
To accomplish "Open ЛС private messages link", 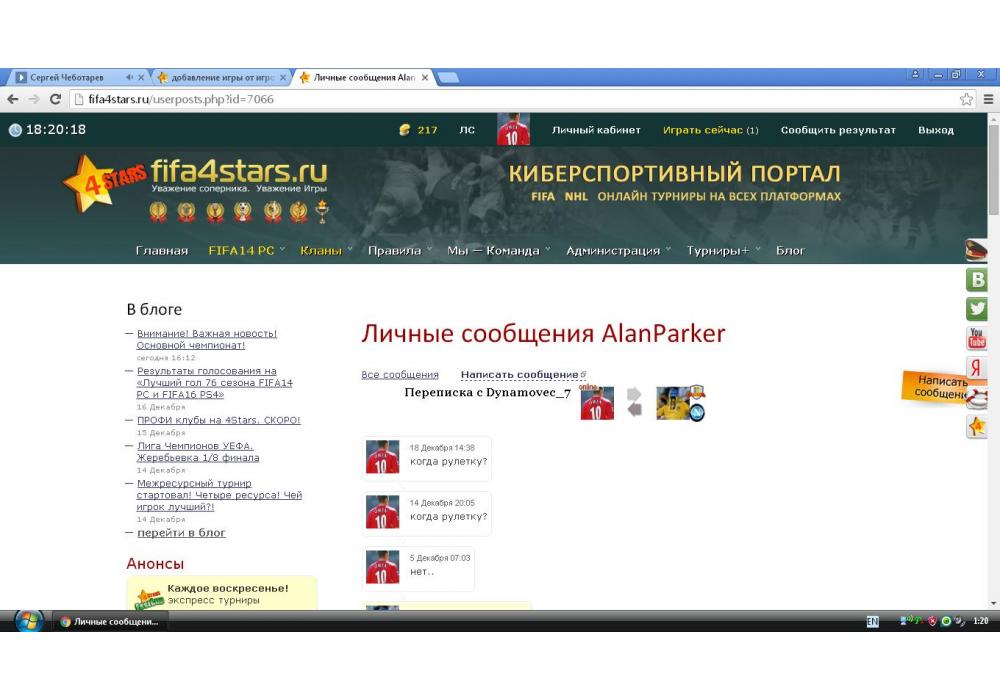I will 467,130.
